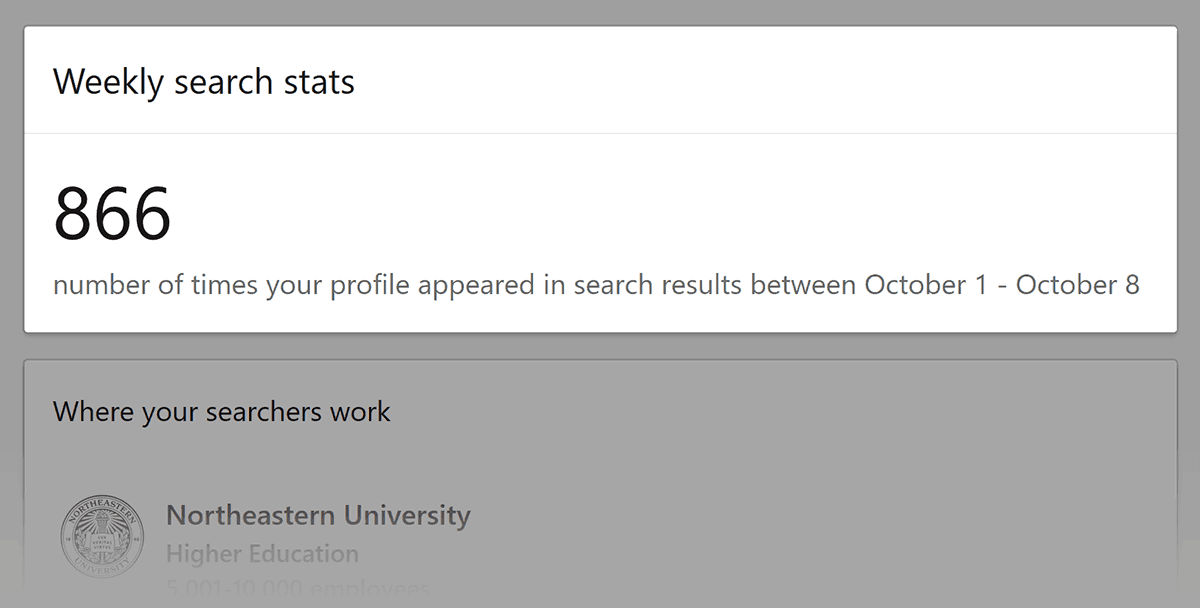1200x608 pixels.
Task: Click the word 'work' in lower heading
Action: coord(363,411)
